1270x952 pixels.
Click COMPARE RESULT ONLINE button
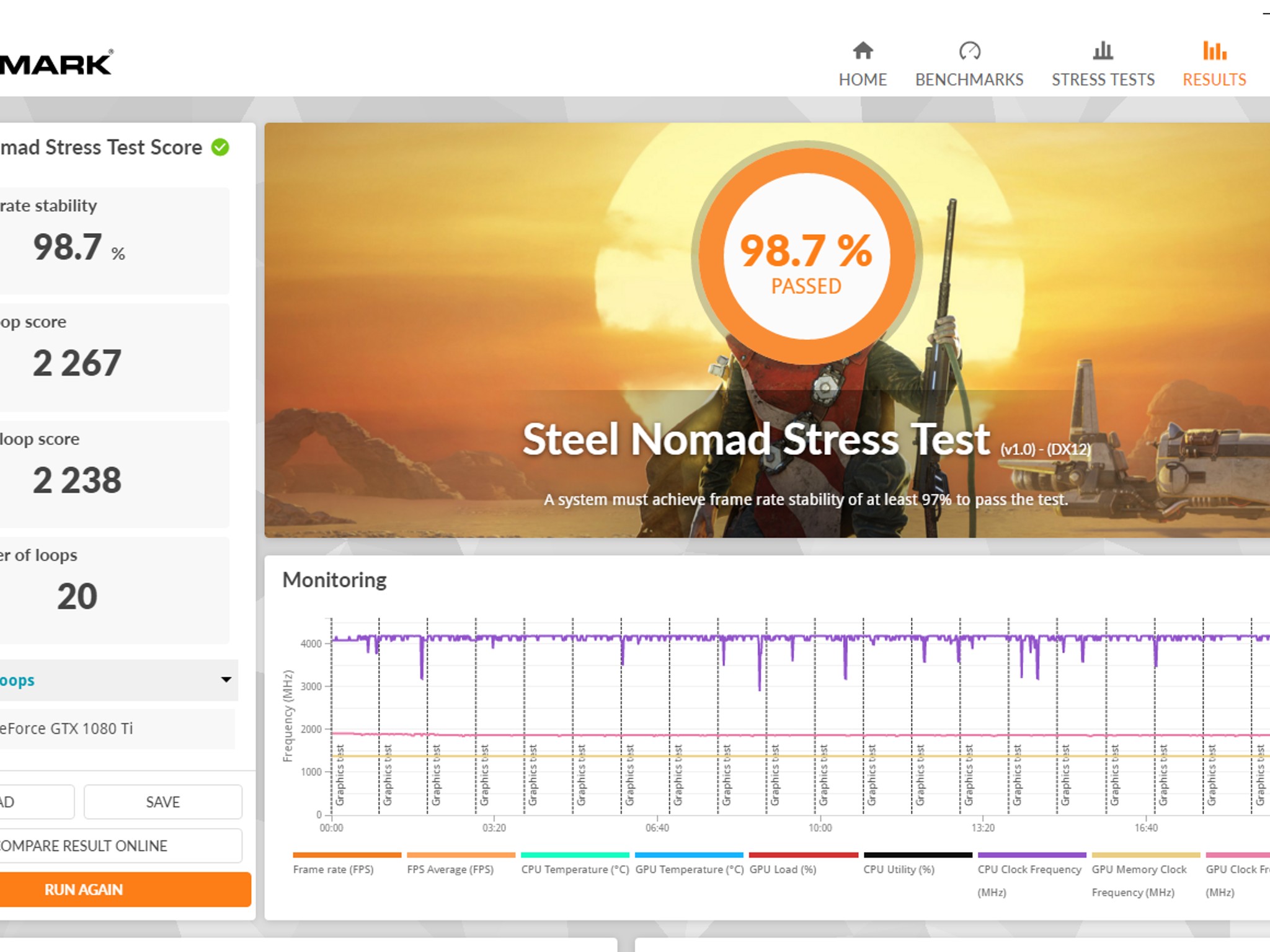(x=118, y=846)
